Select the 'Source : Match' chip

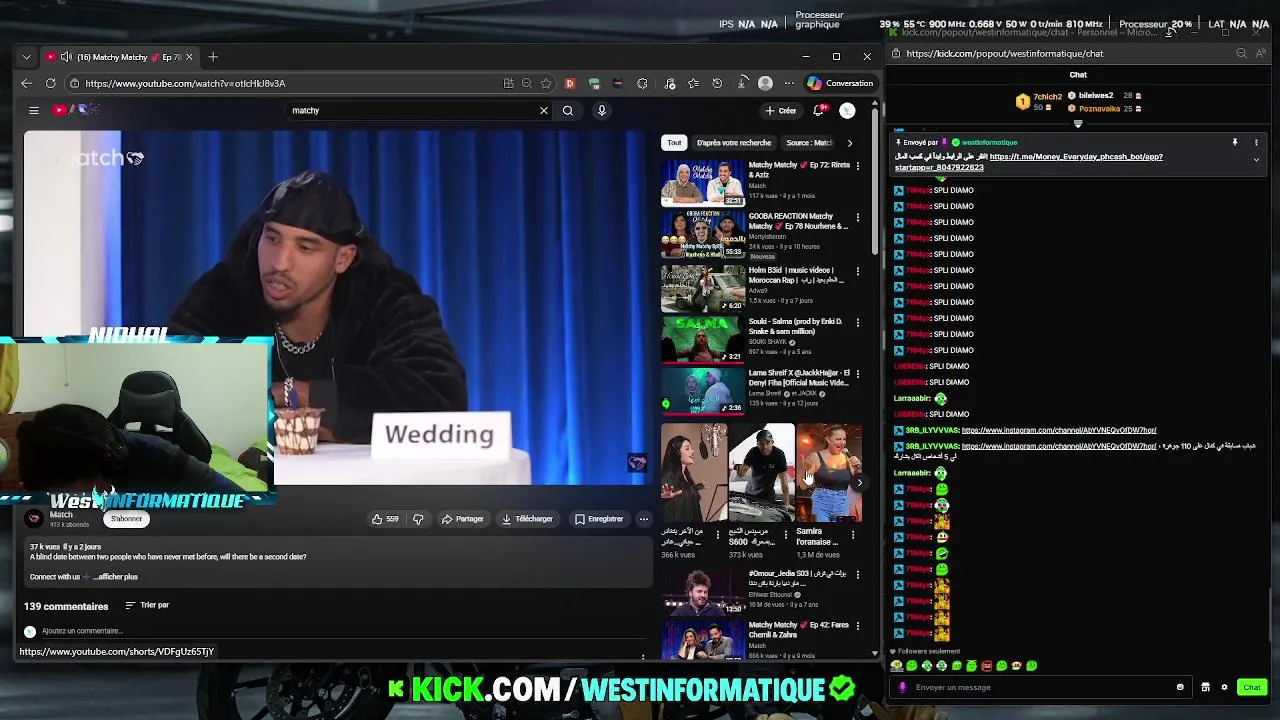tap(808, 143)
